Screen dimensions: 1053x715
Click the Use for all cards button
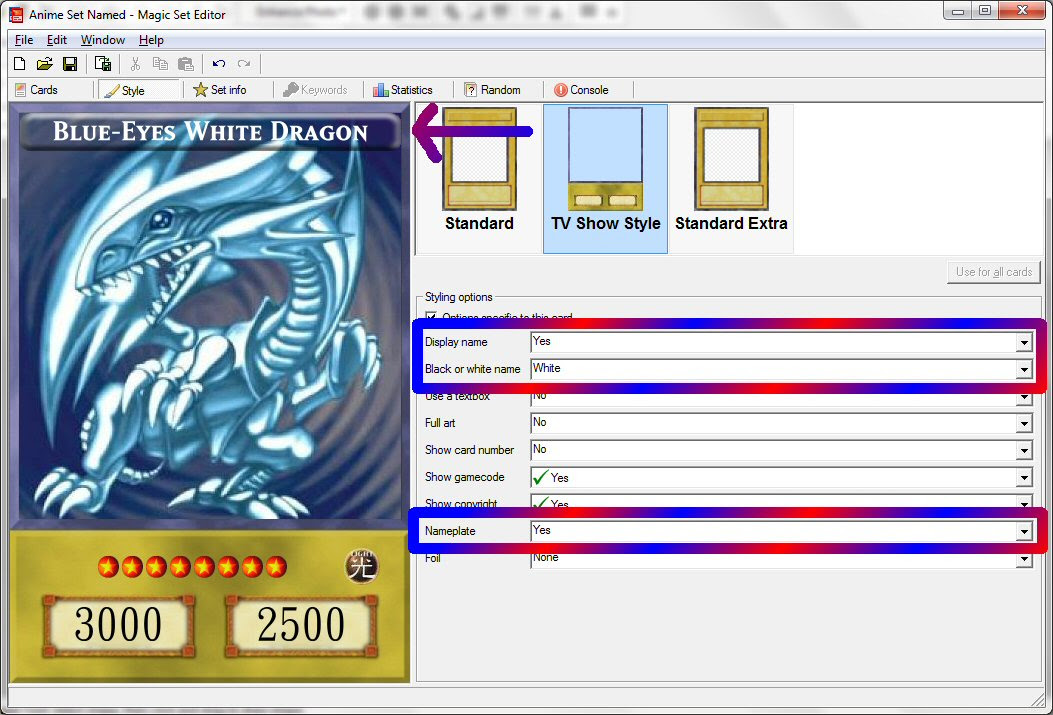(x=993, y=272)
